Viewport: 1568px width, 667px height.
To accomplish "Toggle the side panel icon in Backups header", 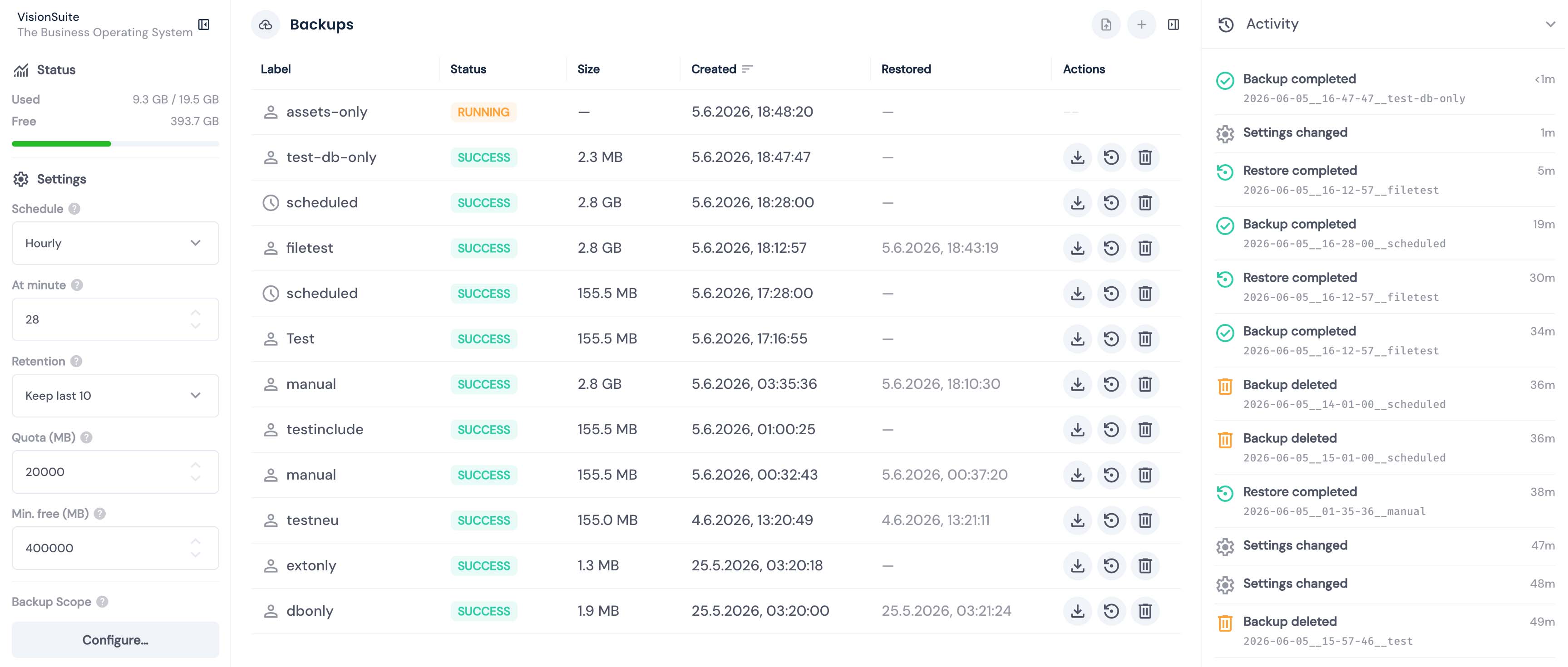I will (x=1174, y=25).
